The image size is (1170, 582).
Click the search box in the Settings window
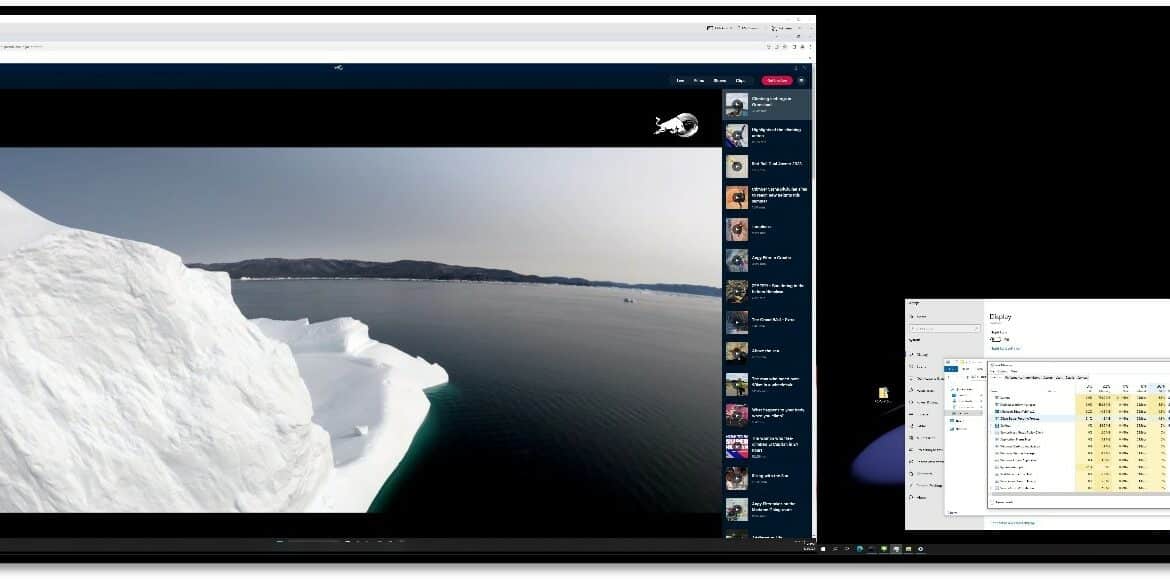(945, 328)
